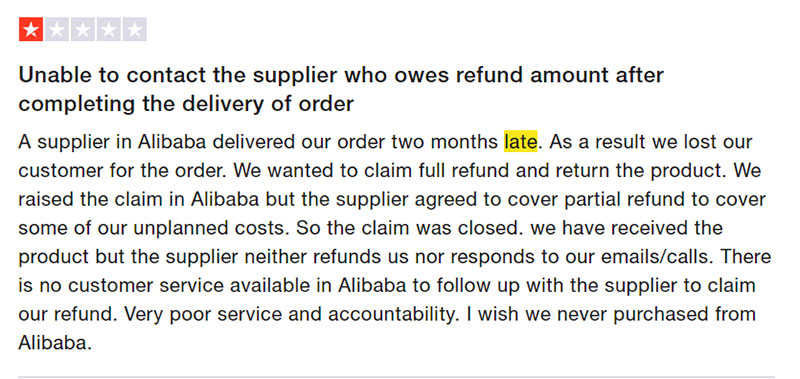This screenshot has width=800, height=379.
Task: Select the third grey rating star
Action: tap(83, 30)
